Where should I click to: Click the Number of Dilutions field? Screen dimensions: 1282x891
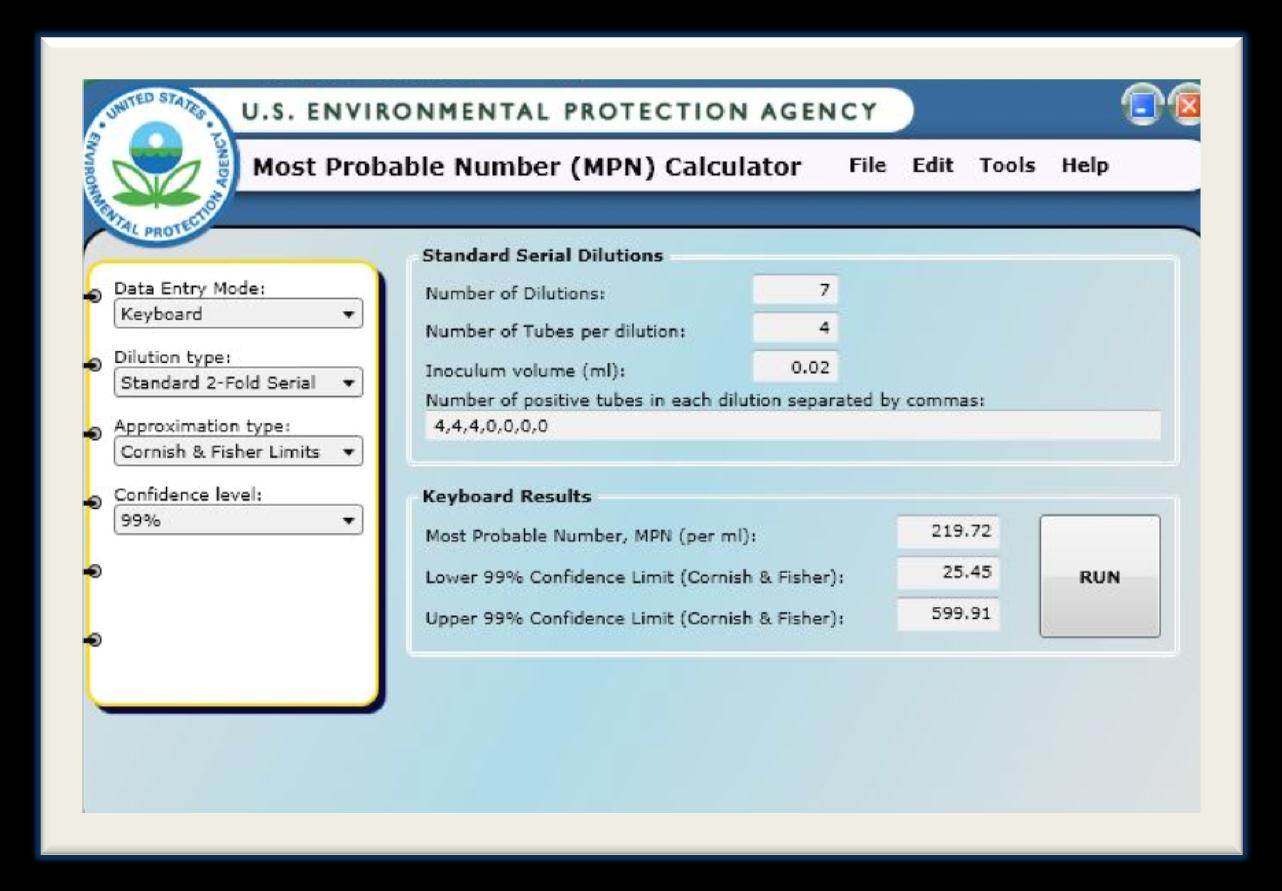tap(796, 290)
